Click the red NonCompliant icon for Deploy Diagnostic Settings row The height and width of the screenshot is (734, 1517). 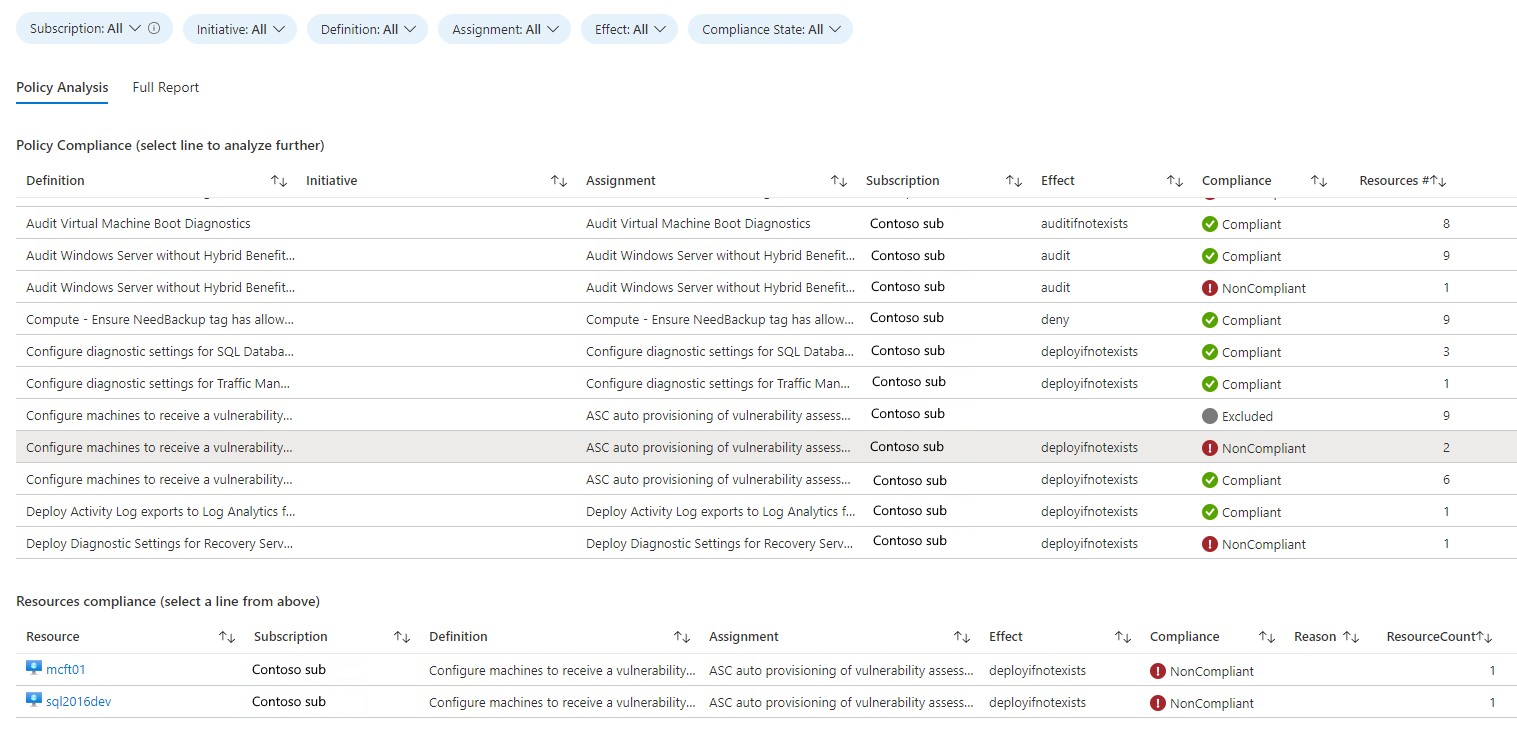pyautogui.click(x=1210, y=544)
